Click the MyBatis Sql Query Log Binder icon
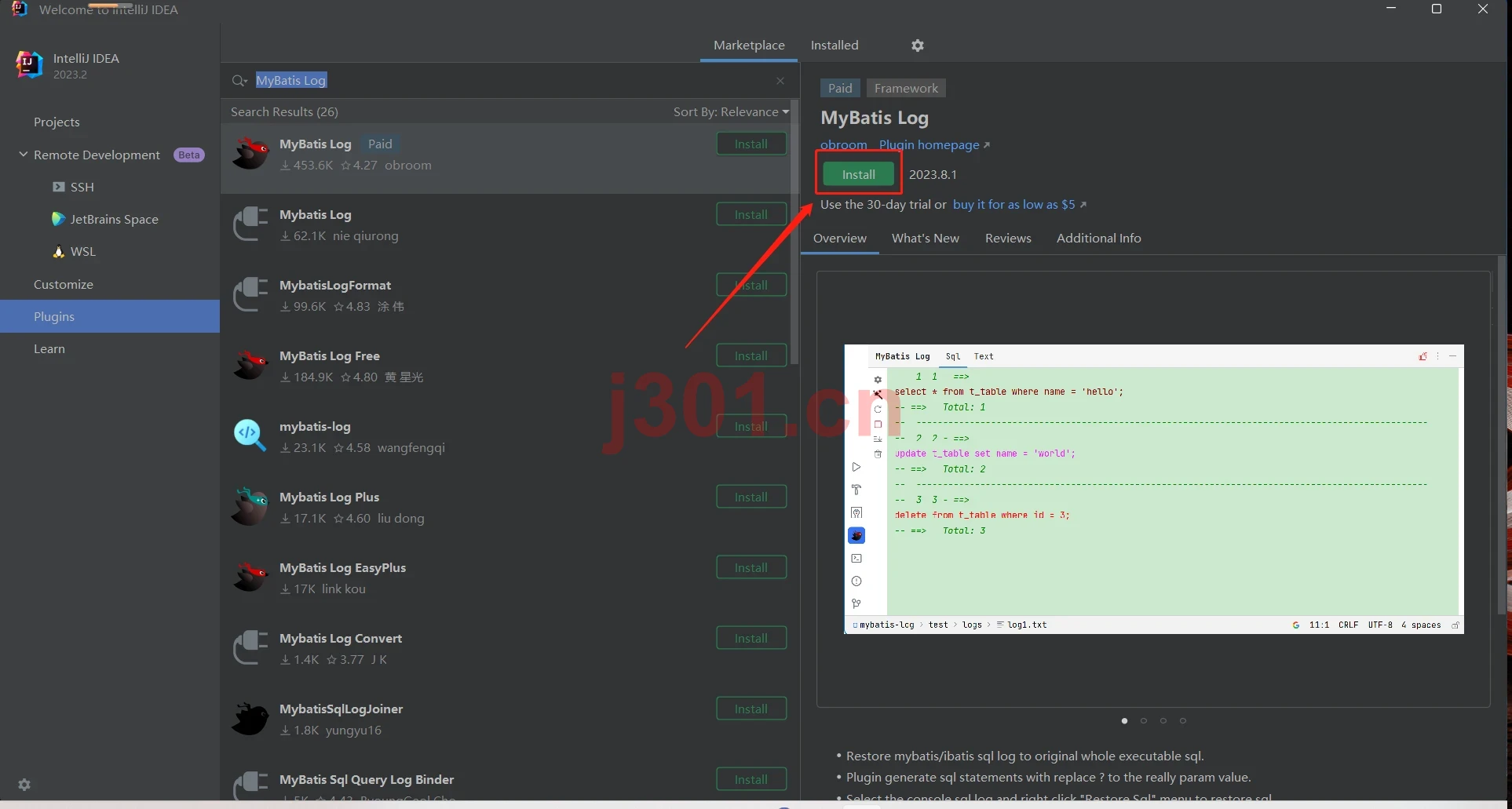Viewport: 1512px width, 809px height. tap(250, 786)
